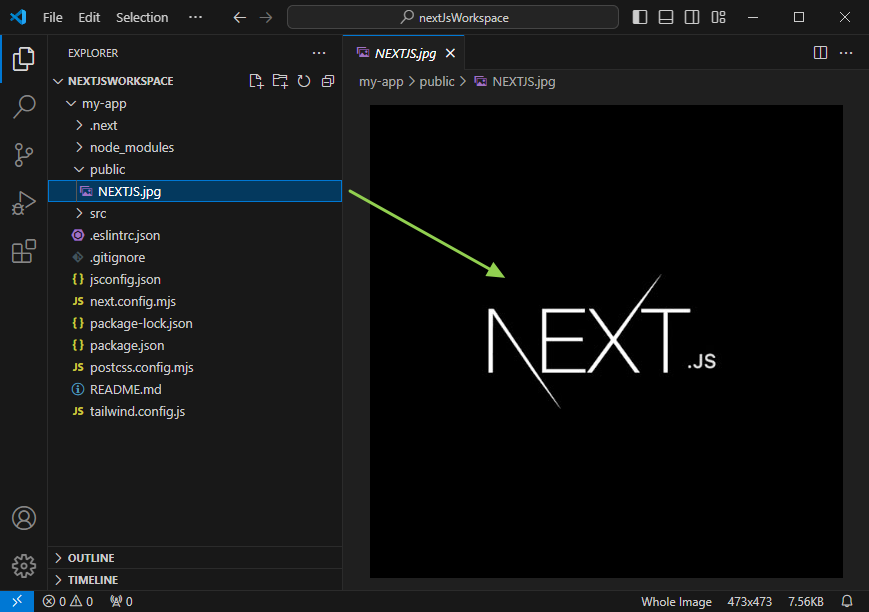Open the remote window status bar button

[17, 601]
